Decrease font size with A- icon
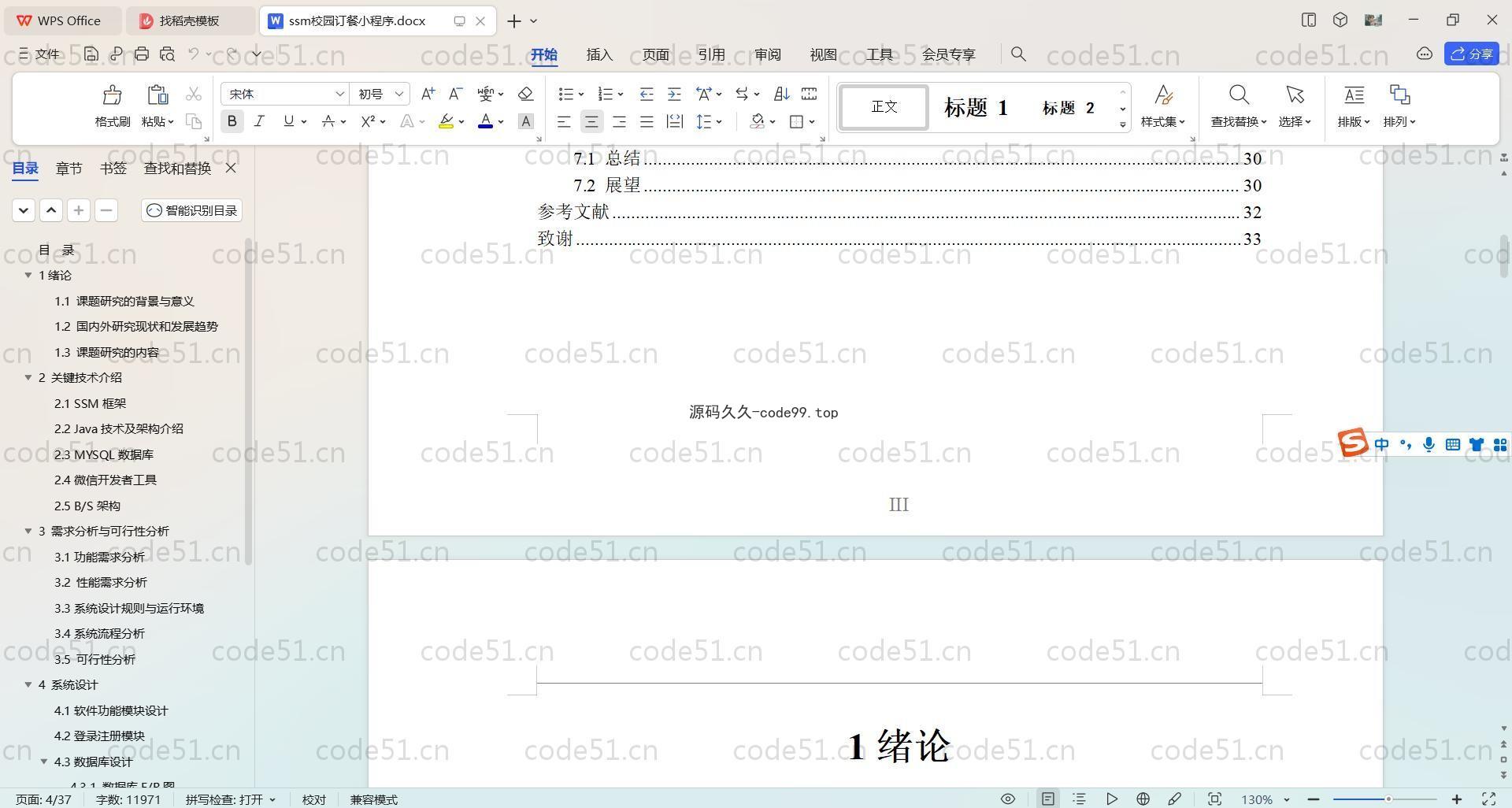The image size is (1512, 808). point(455,94)
